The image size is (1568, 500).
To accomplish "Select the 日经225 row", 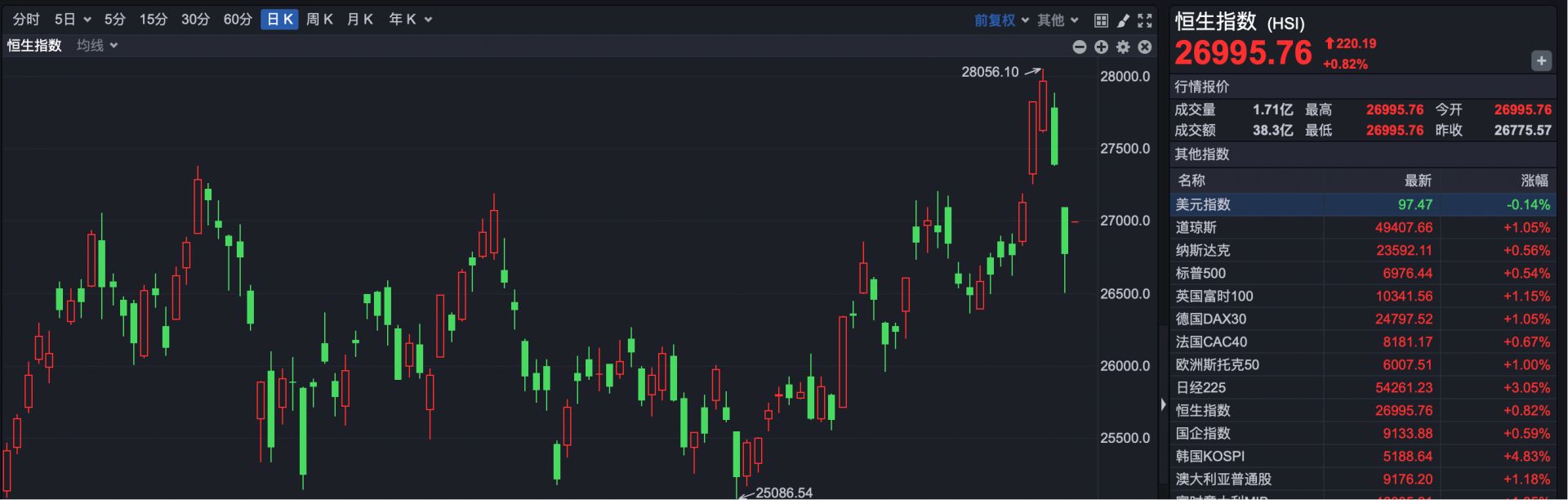I will tap(1363, 387).
